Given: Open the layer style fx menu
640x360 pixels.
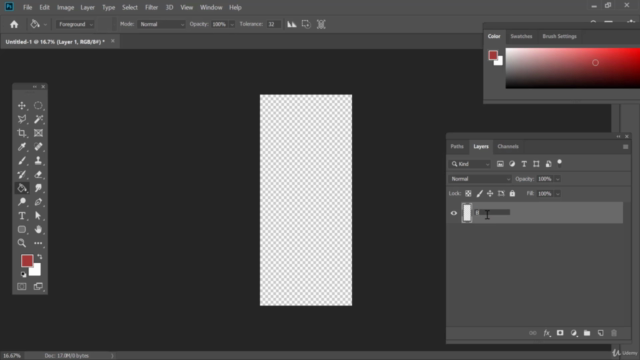Looking at the screenshot, I should tap(547, 333).
